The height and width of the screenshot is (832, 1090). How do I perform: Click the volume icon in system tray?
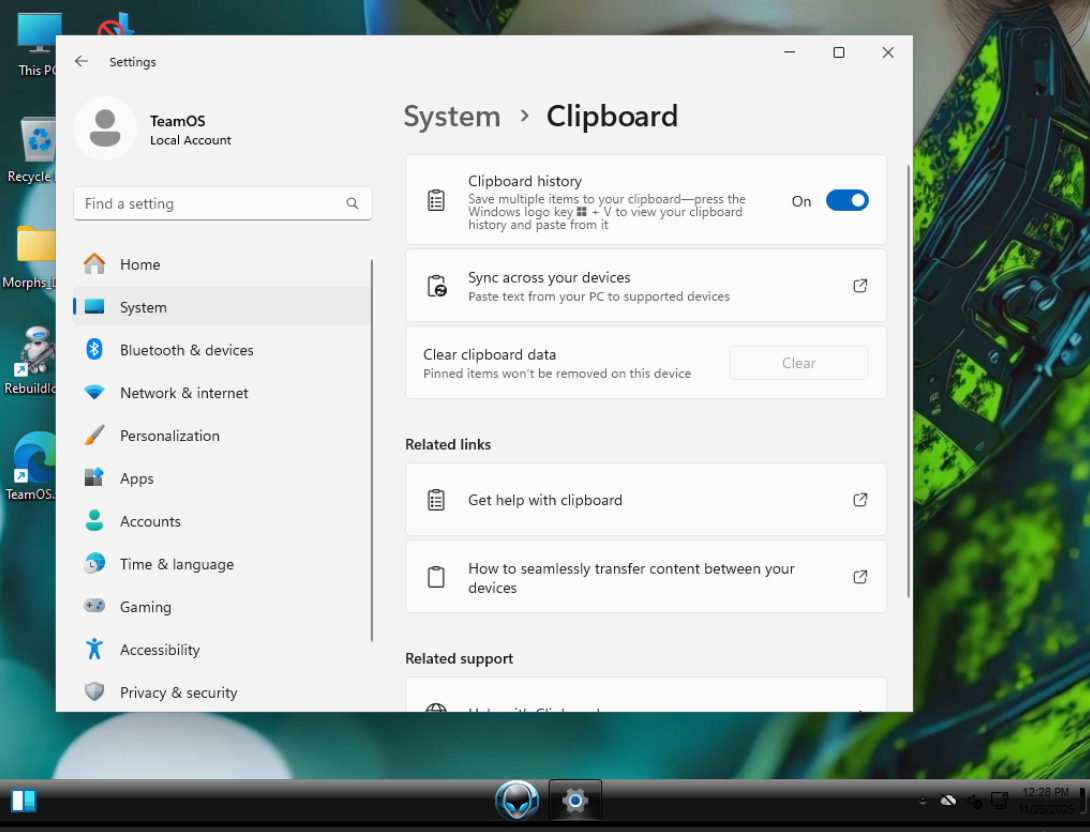[974, 801]
